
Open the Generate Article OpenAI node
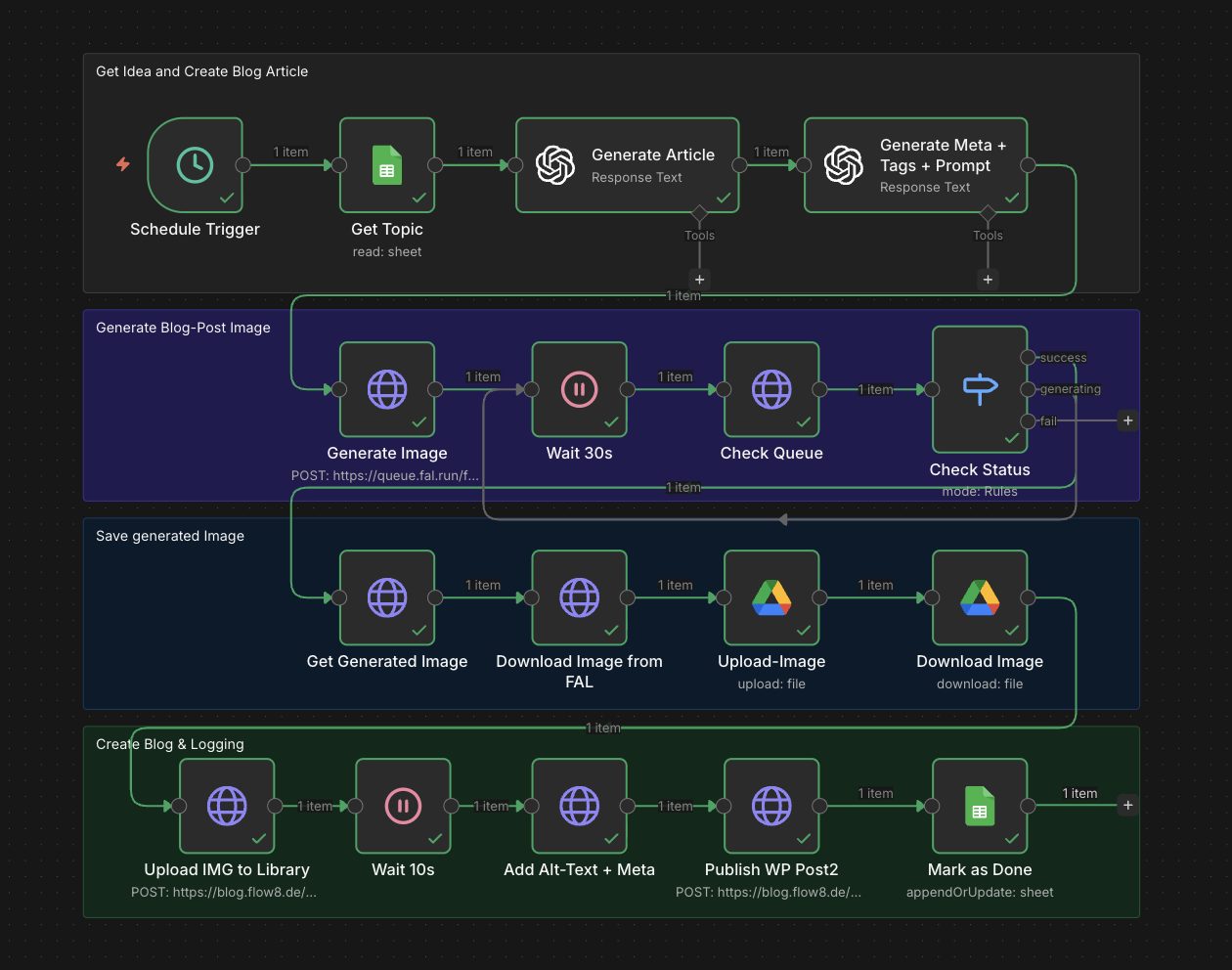tap(628, 165)
